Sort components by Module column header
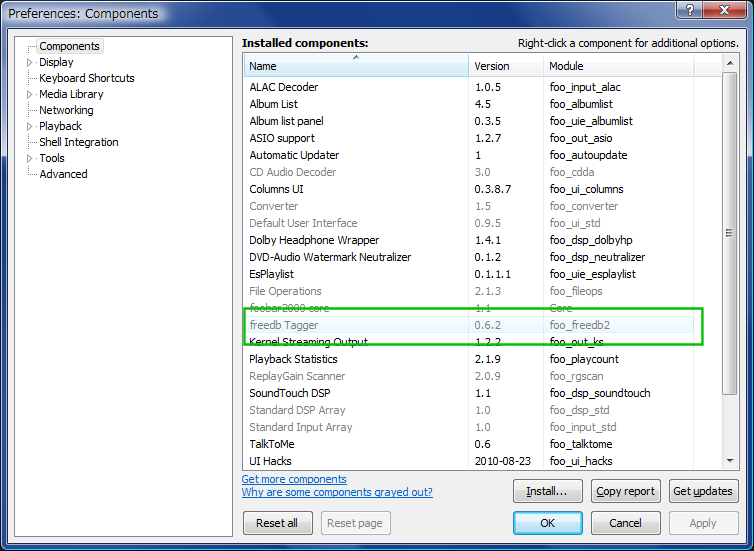The height and width of the screenshot is (551, 754). tap(618, 66)
